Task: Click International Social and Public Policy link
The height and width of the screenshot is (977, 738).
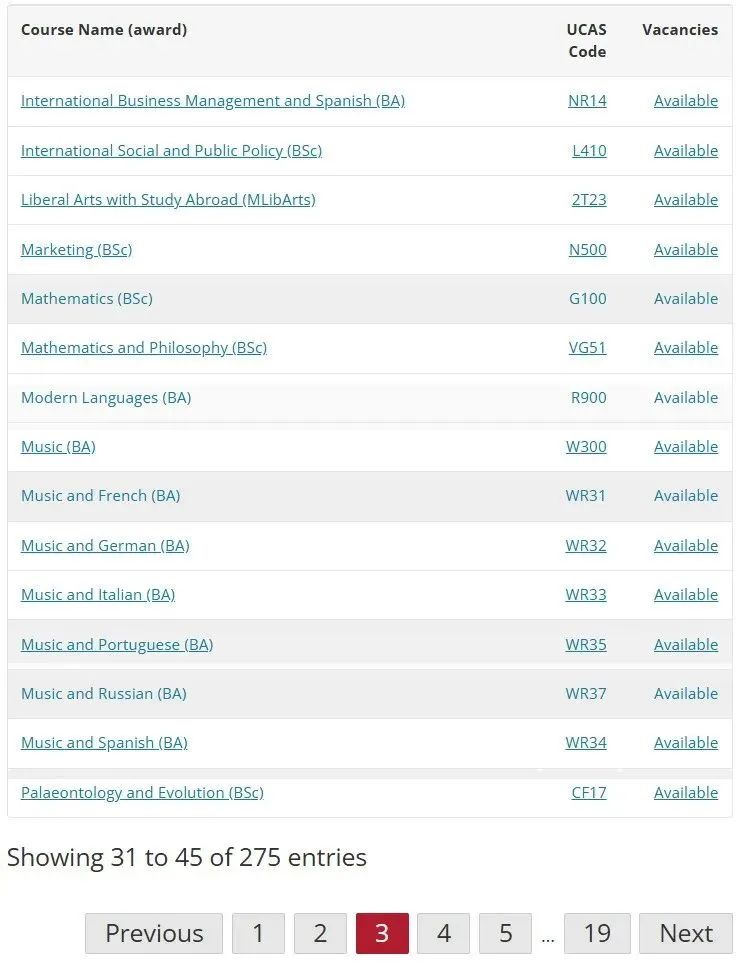Action: [171, 151]
